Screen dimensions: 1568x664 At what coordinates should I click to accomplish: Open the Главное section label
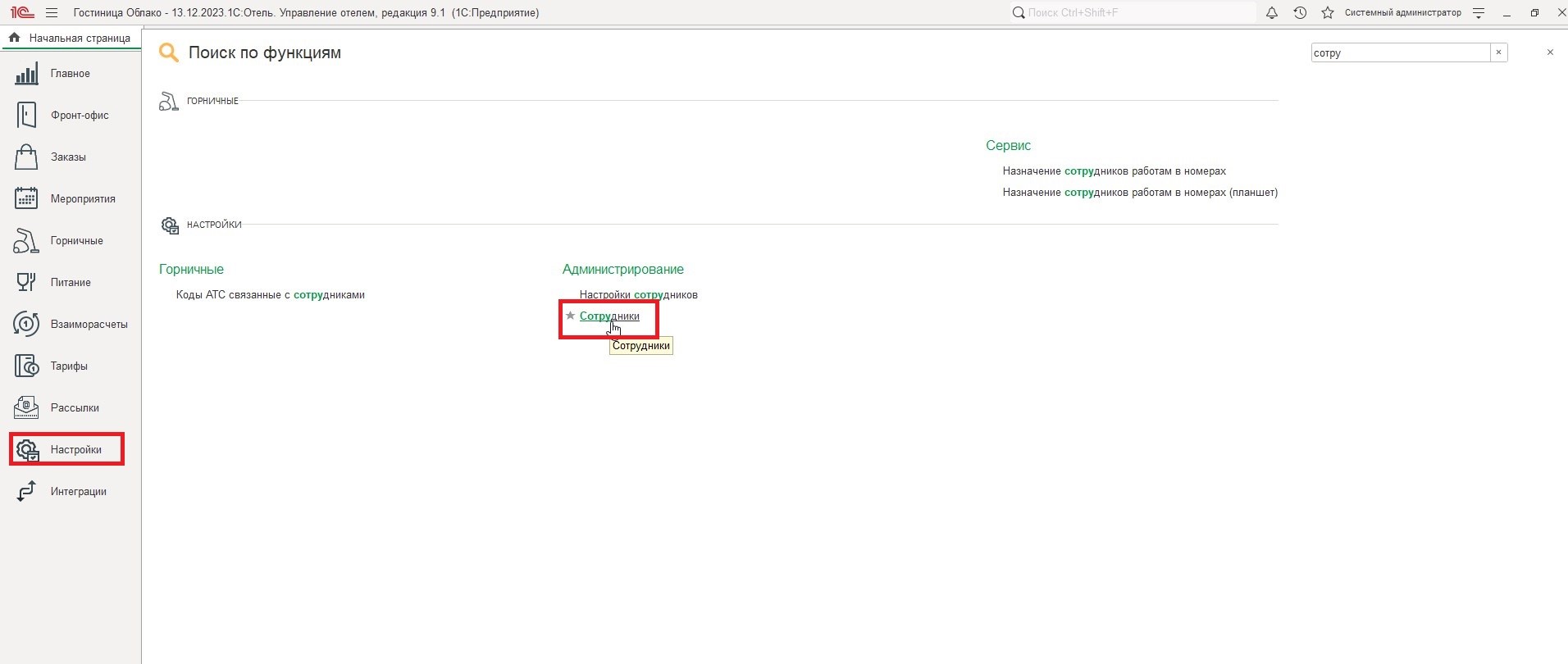(71, 74)
